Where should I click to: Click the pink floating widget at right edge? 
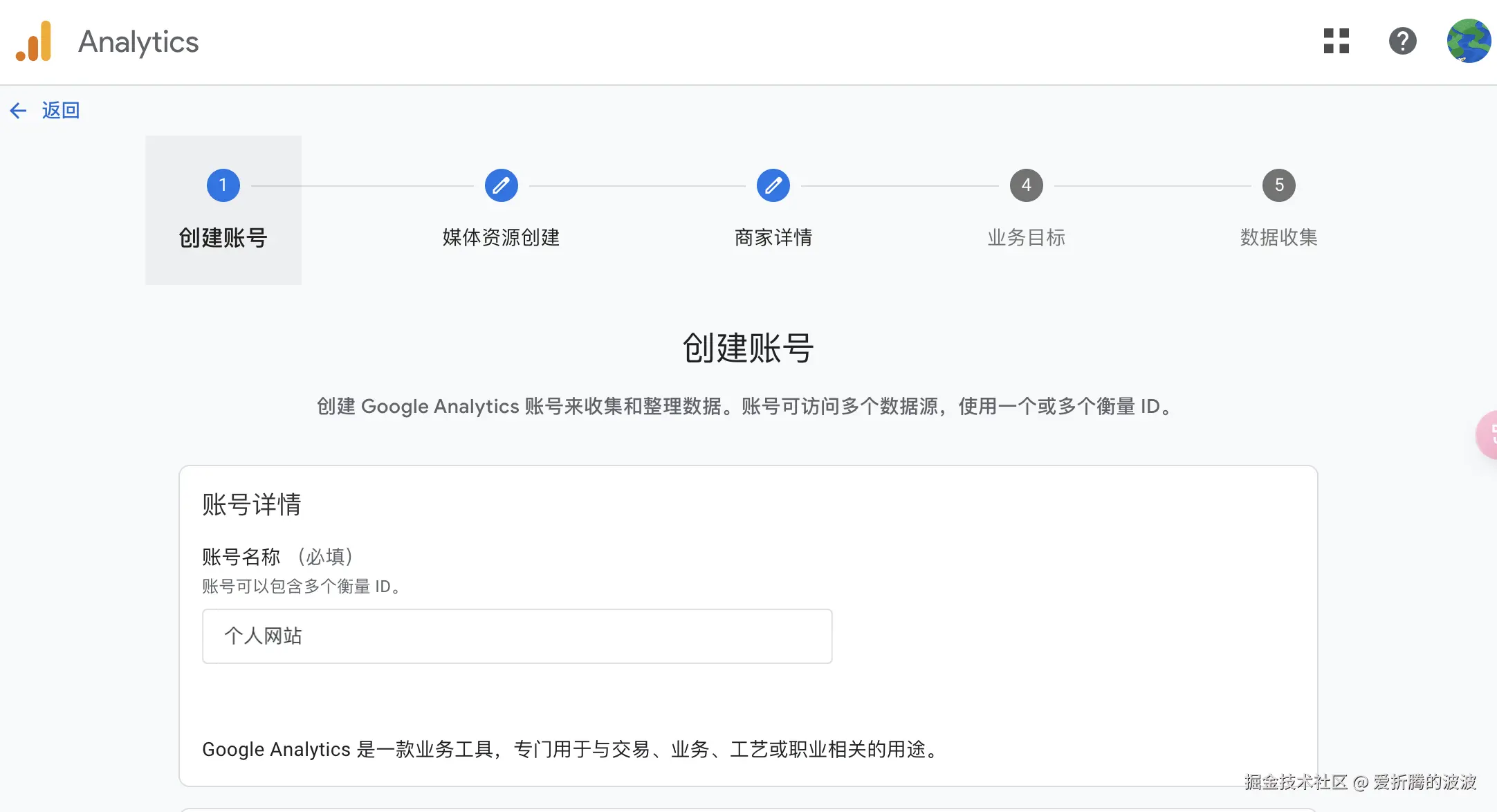click(1487, 435)
